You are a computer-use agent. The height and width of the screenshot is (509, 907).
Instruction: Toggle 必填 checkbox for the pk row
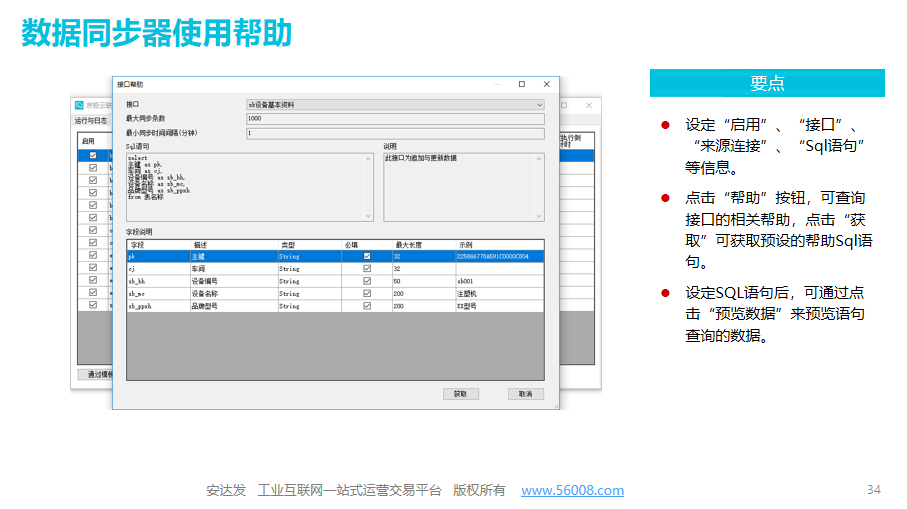click(366, 256)
